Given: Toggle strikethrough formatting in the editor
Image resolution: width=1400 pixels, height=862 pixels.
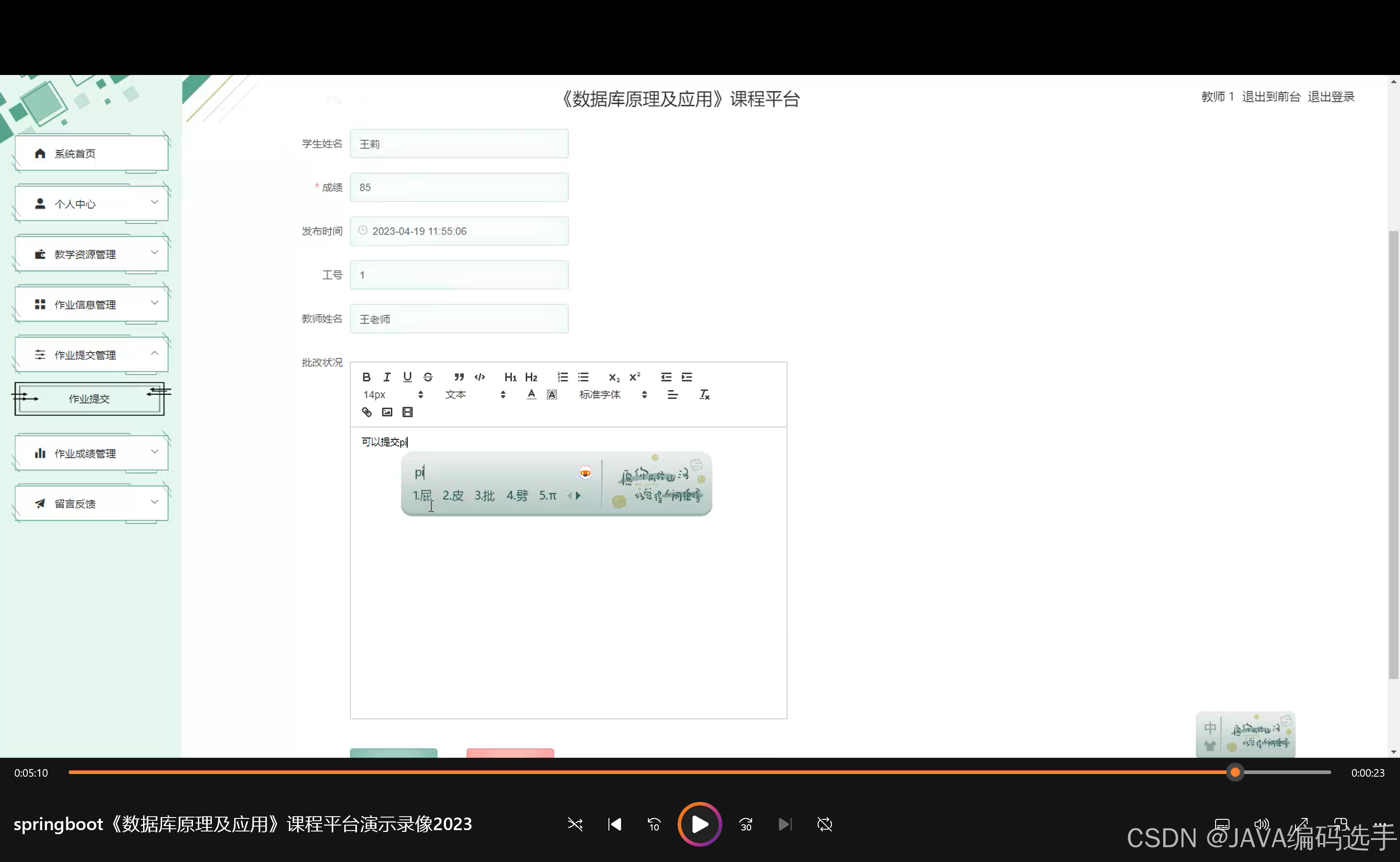Looking at the screenshot, I should pos(428,377).
